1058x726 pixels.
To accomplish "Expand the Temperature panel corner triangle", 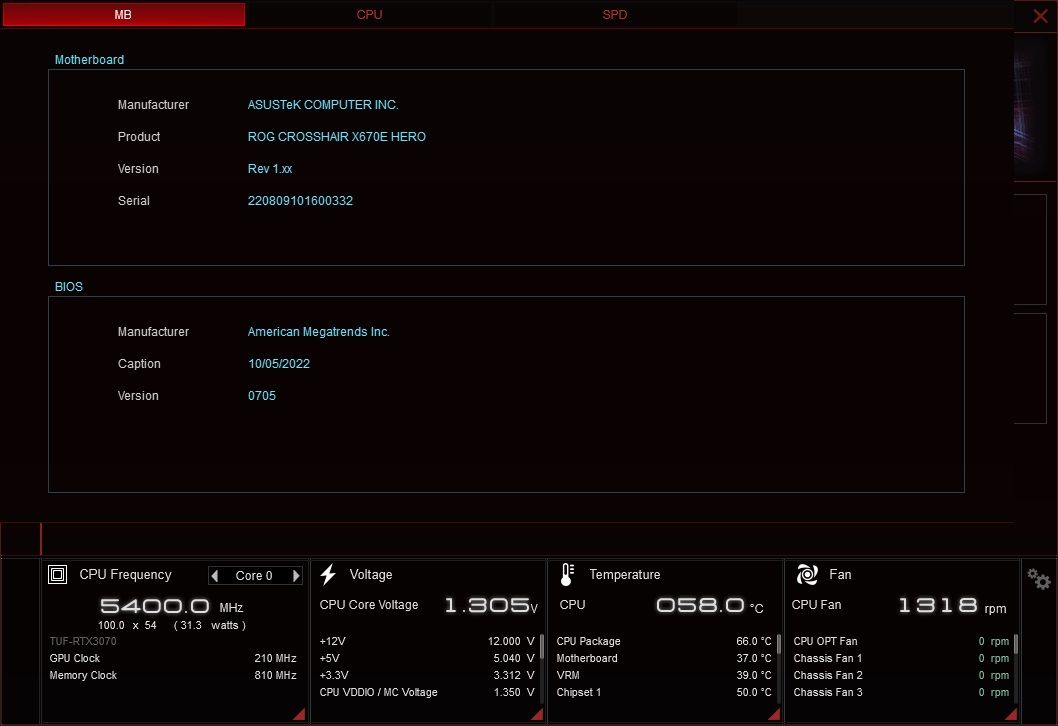I will click(774, 714).
